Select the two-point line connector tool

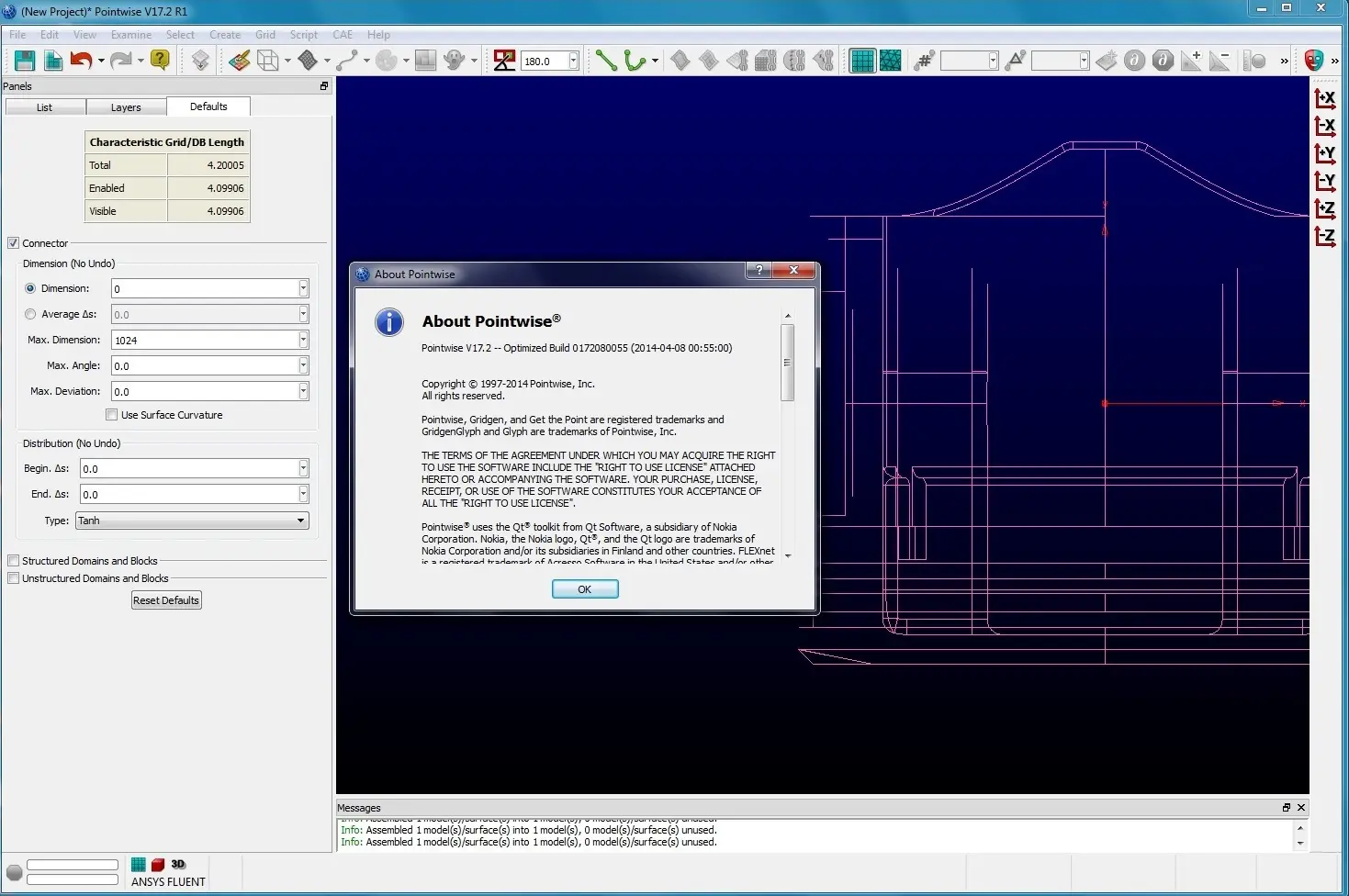[606, 61]
